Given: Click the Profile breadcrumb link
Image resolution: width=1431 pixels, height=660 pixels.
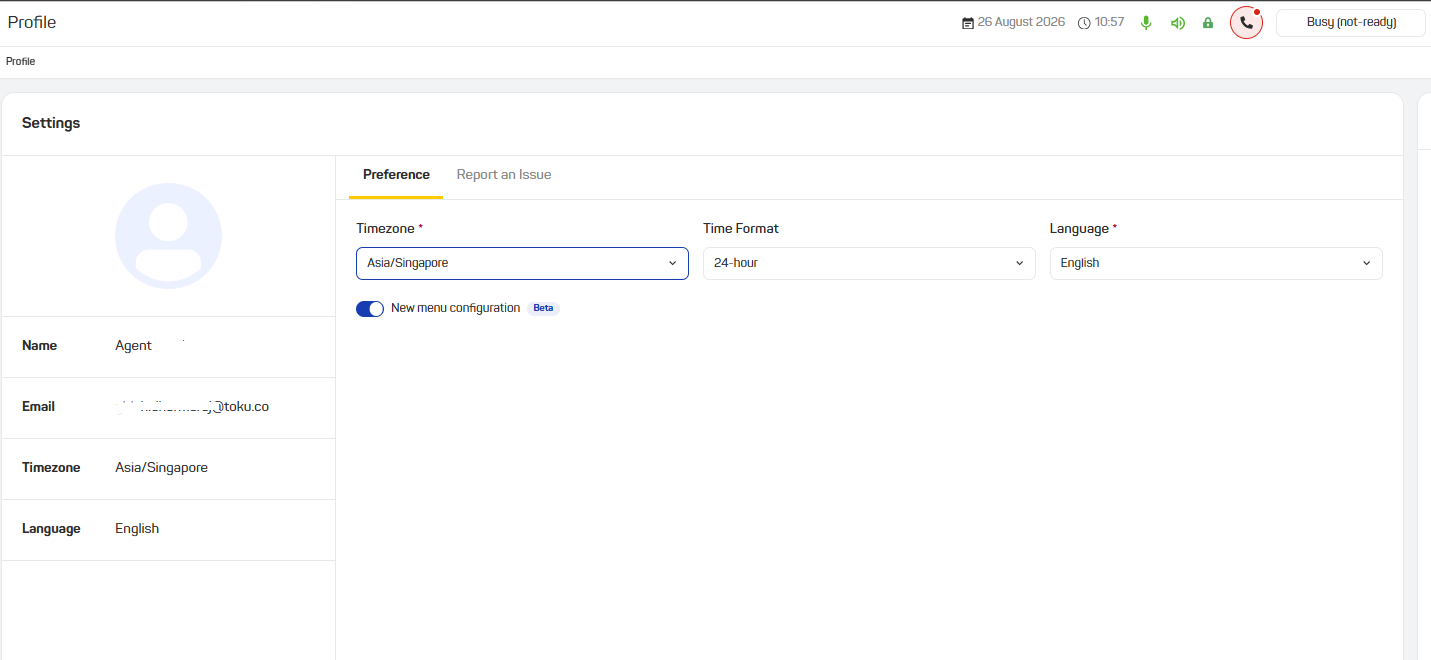Looking at the screenshot, I should pos(20,62).
